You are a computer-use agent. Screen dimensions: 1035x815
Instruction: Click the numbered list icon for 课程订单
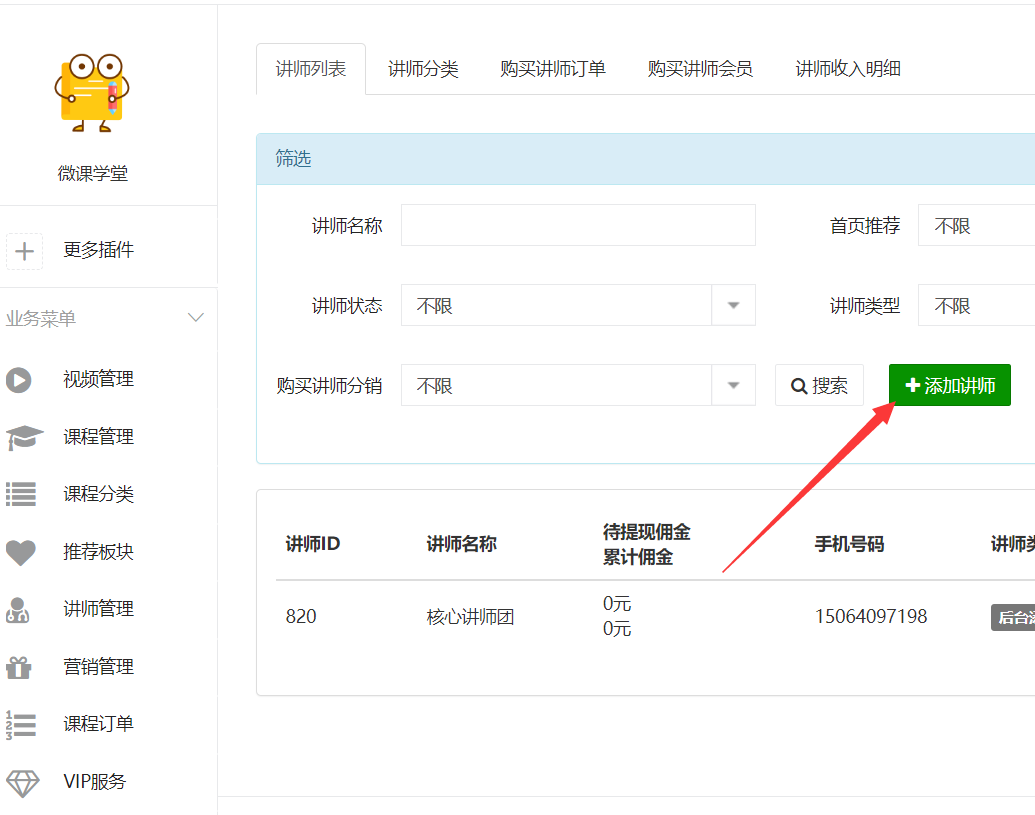(x=21, y=725)
